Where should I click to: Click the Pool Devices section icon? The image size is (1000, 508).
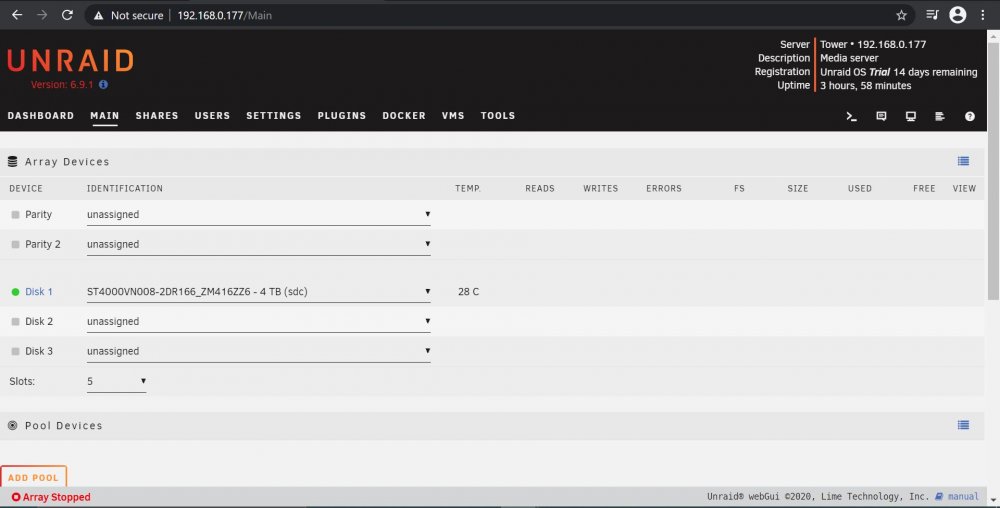click(12, 425)
